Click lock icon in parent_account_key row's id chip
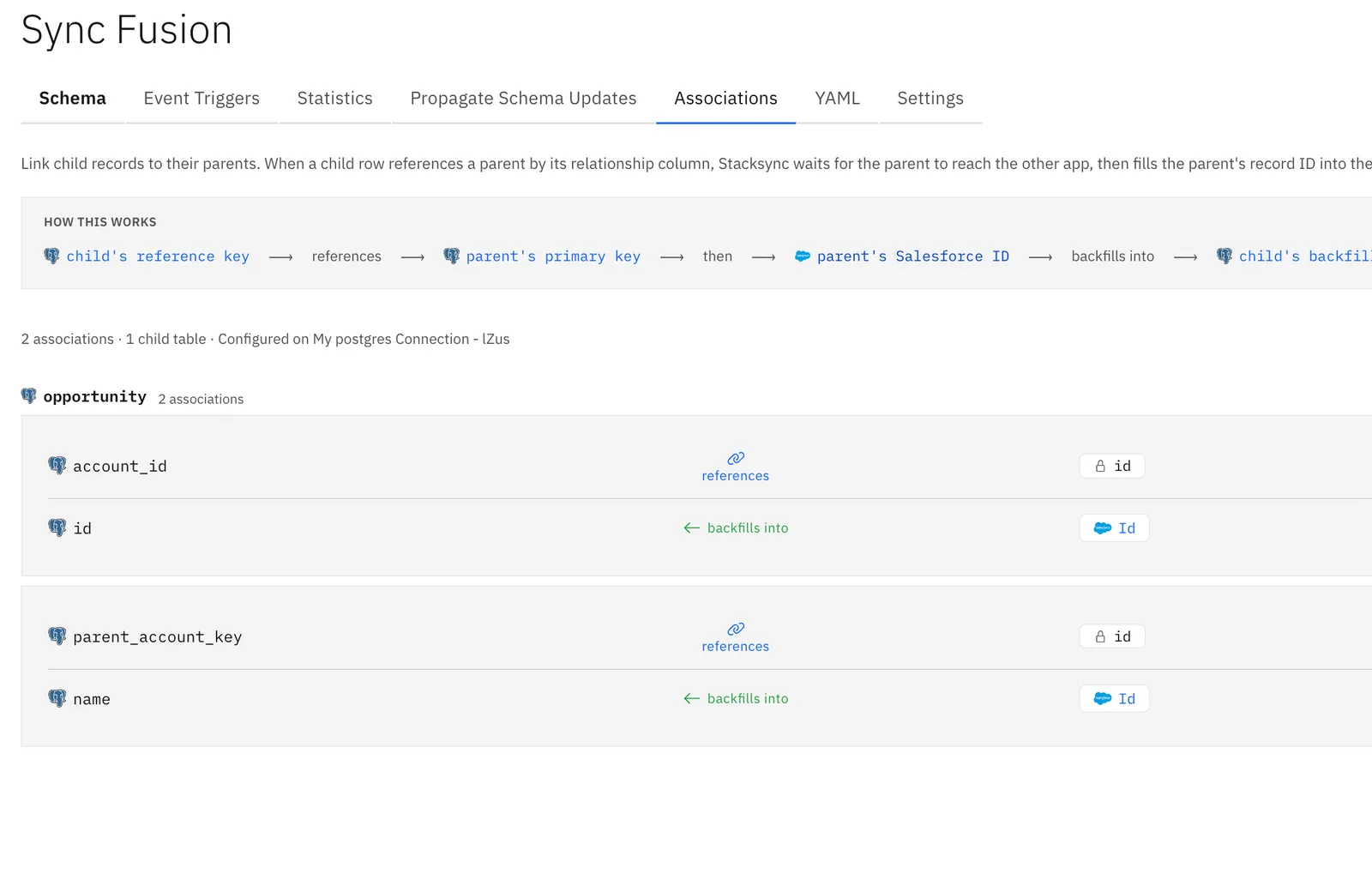Viewport: 1372px width, 892px height. 1100,636
